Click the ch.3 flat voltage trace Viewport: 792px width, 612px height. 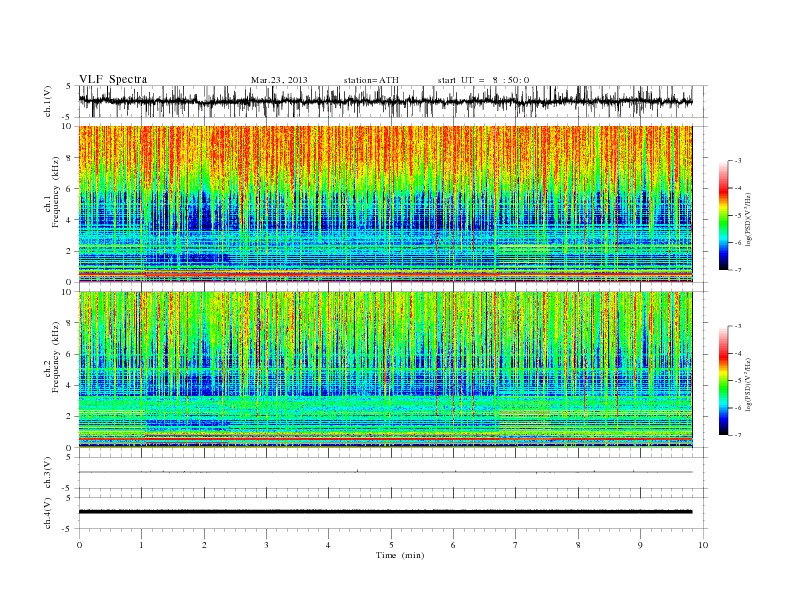385,472
